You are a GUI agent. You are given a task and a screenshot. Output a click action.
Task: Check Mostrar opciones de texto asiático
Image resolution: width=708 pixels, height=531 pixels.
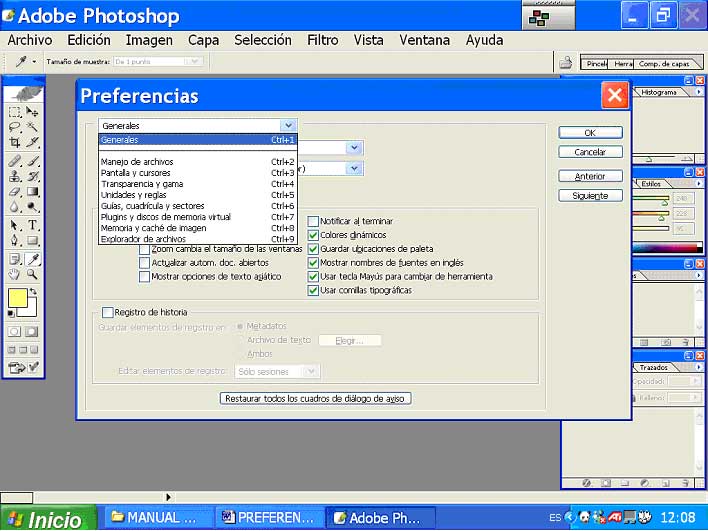pyautogui.click(x=144, y=277)
